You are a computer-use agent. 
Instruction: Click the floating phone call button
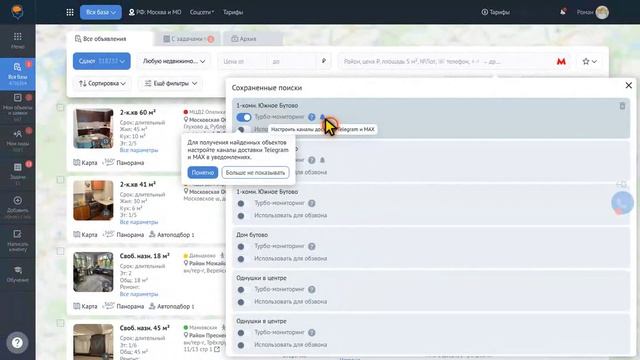tap(622, 203)
